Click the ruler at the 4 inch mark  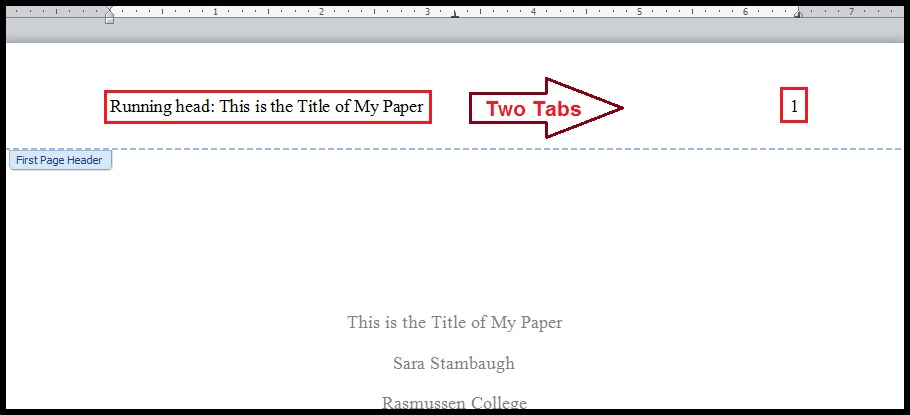(533, 12)
